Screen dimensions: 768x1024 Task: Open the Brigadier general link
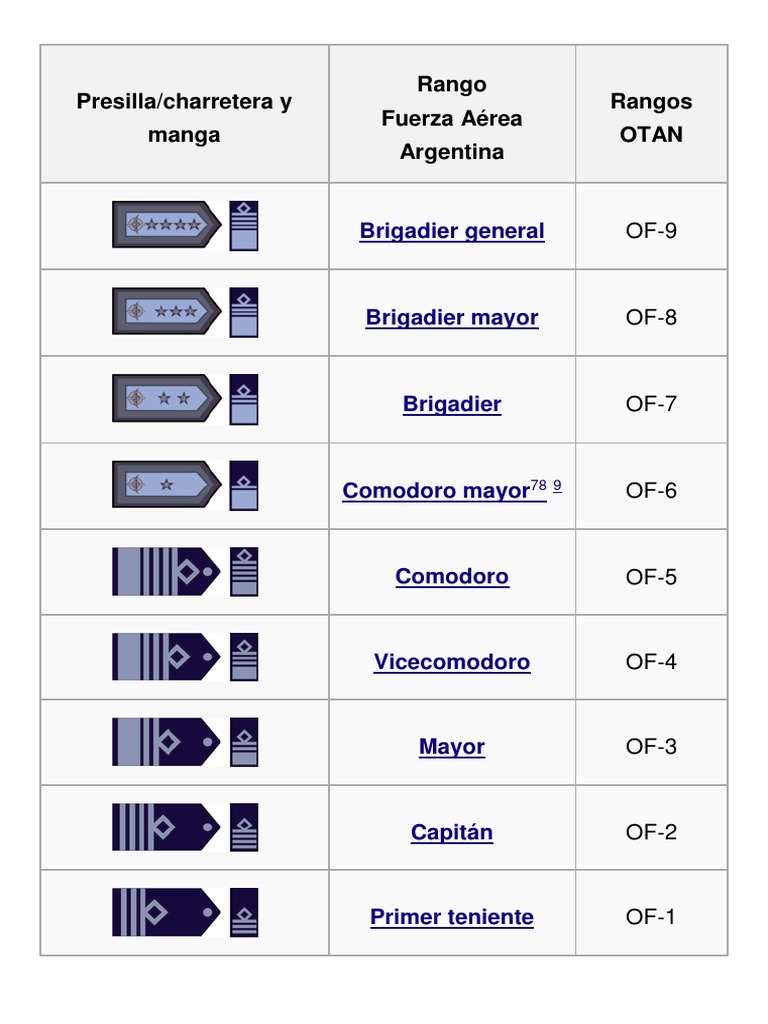tap(452, 231)
